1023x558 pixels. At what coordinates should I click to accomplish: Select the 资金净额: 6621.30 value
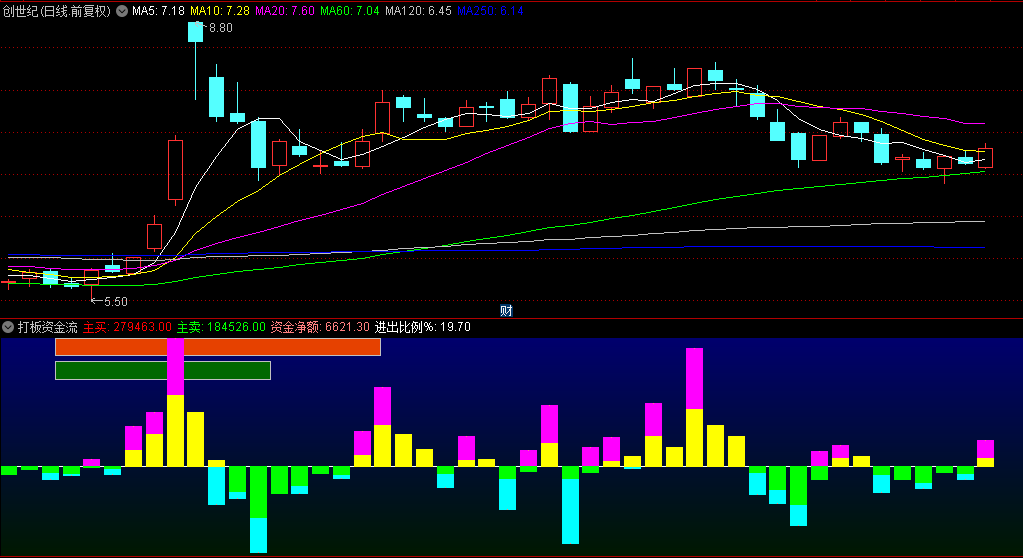(x=320, y=327)
